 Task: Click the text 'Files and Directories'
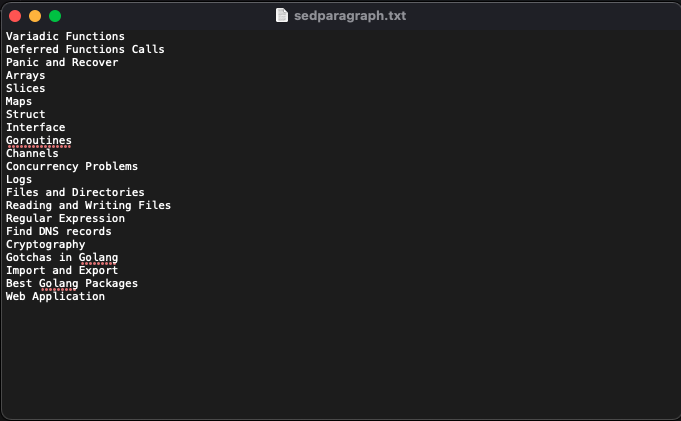coord(75,192)
